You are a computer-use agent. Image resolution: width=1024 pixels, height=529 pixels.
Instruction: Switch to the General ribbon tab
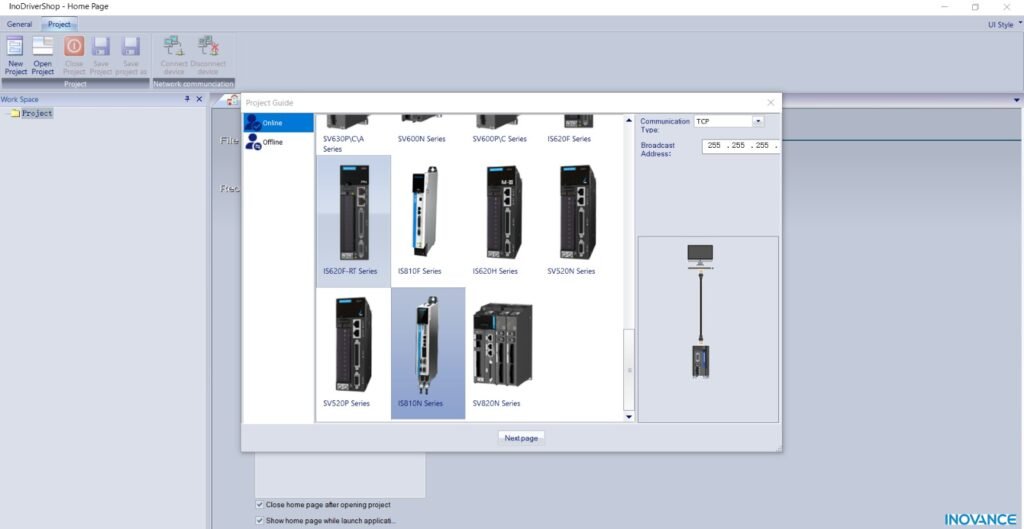20,24
